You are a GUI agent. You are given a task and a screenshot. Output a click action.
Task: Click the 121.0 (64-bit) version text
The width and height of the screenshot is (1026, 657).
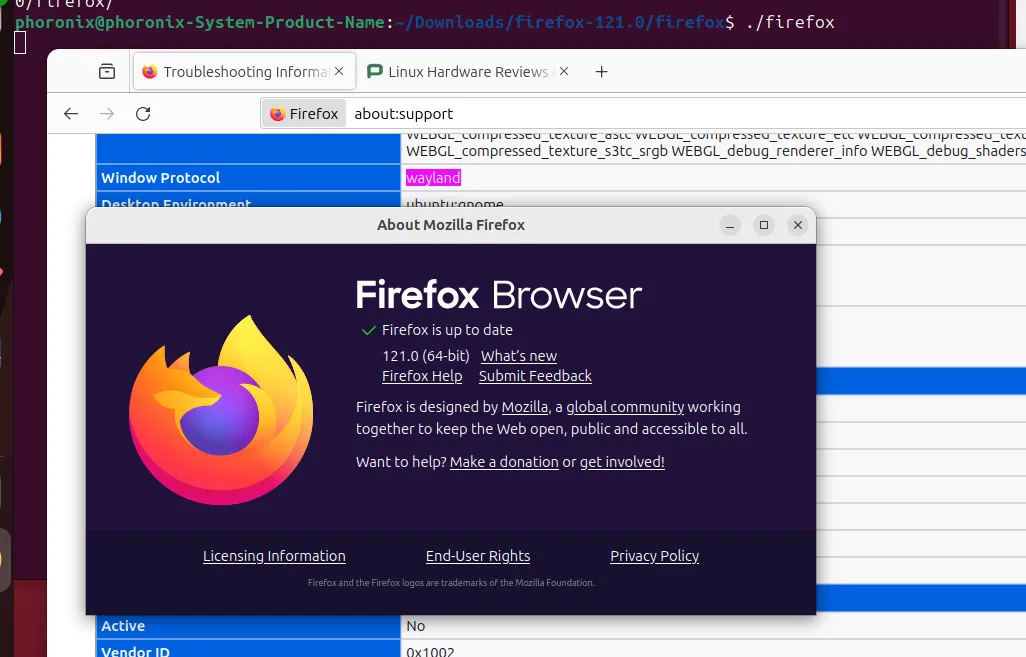point(426,356)
